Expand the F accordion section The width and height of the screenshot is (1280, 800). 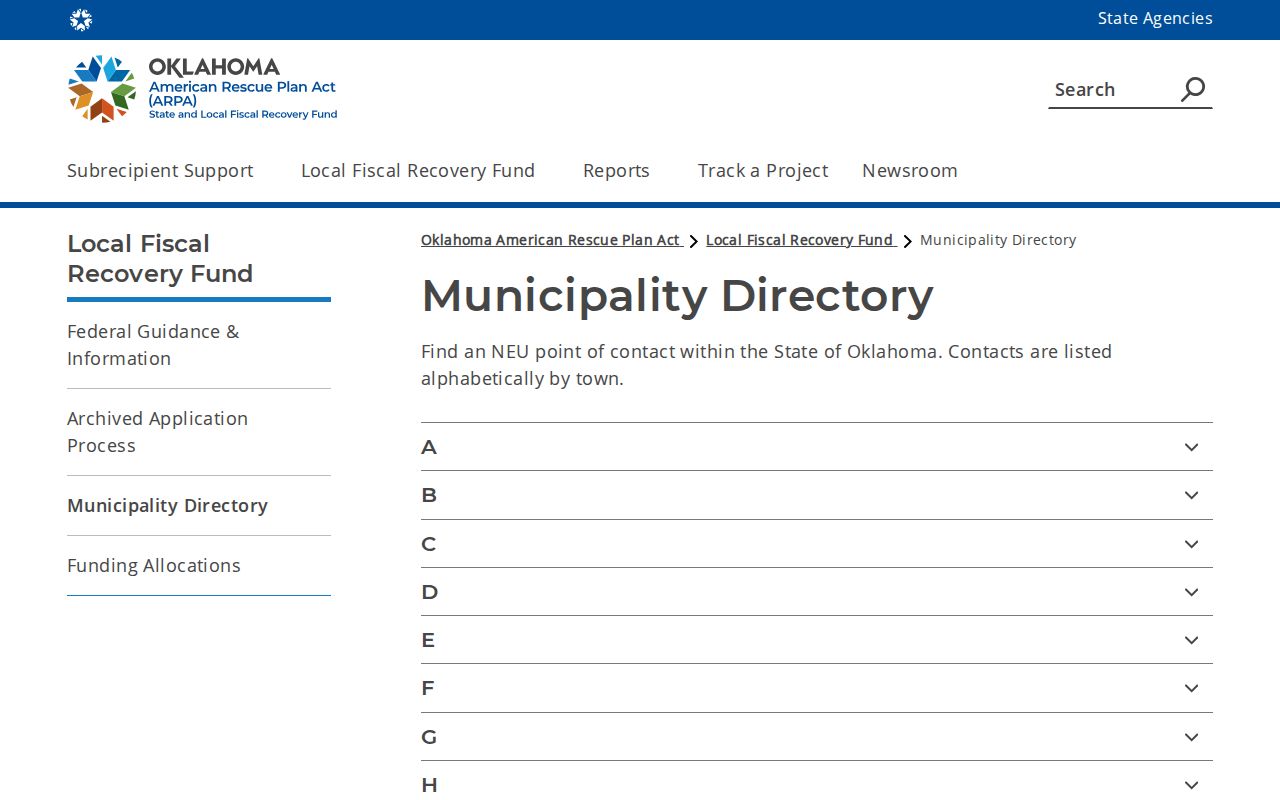(x=817, y=688)
